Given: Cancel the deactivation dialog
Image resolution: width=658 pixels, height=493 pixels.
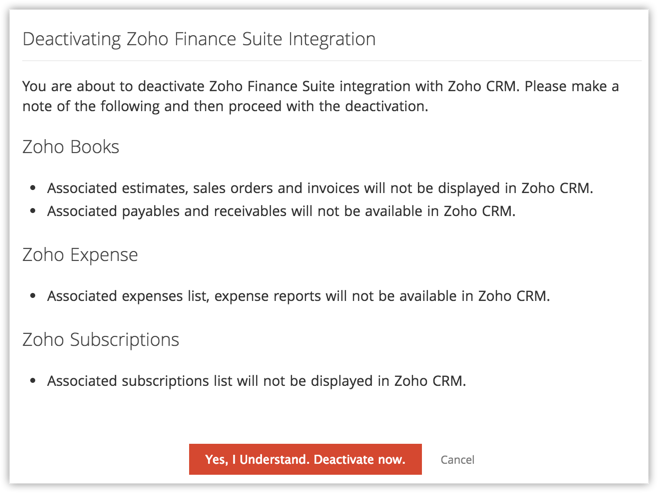Looking at the screenshot, I should pyautogui.click(x=457, y=460).
